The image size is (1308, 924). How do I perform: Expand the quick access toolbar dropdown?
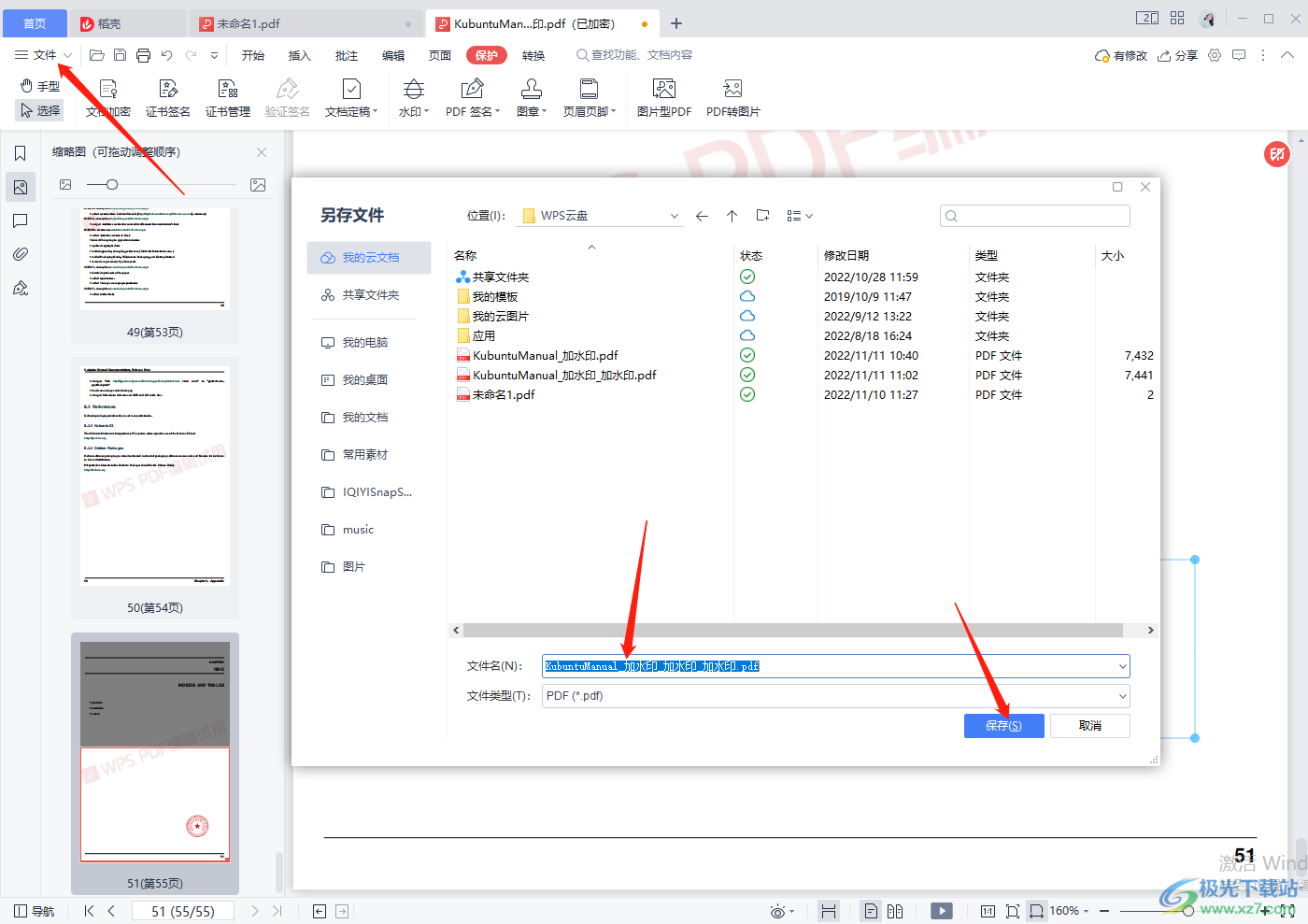(x=214, y=55)
